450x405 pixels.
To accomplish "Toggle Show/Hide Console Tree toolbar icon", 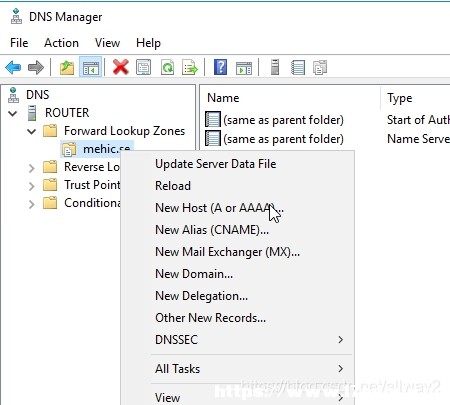I will tap(91, 67).
